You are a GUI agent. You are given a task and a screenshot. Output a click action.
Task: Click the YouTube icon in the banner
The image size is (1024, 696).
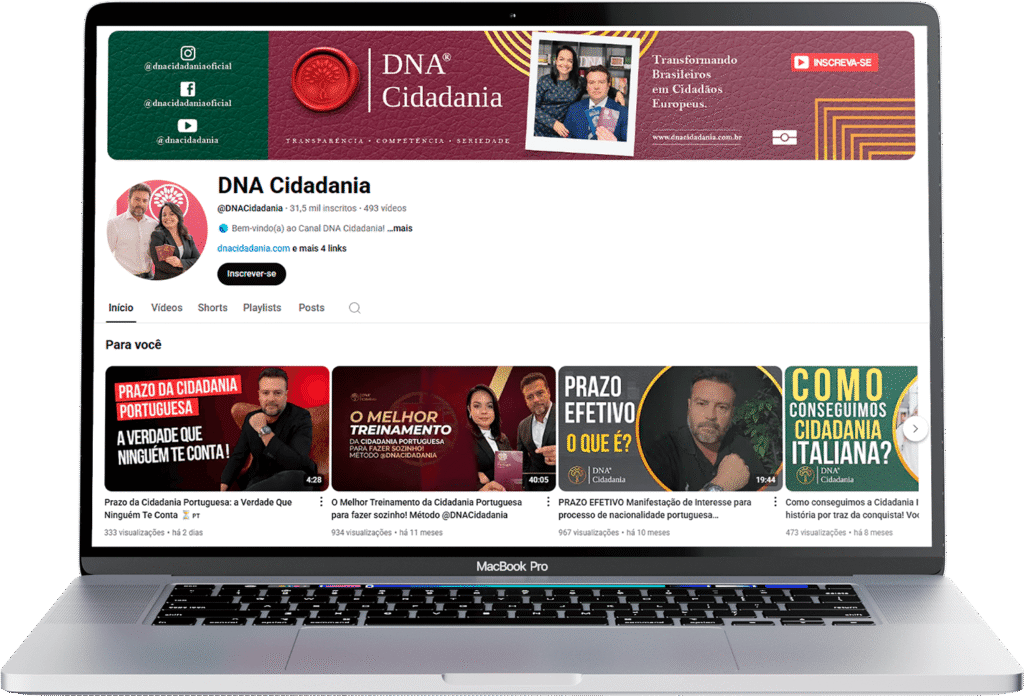click(x=187, y=125)
